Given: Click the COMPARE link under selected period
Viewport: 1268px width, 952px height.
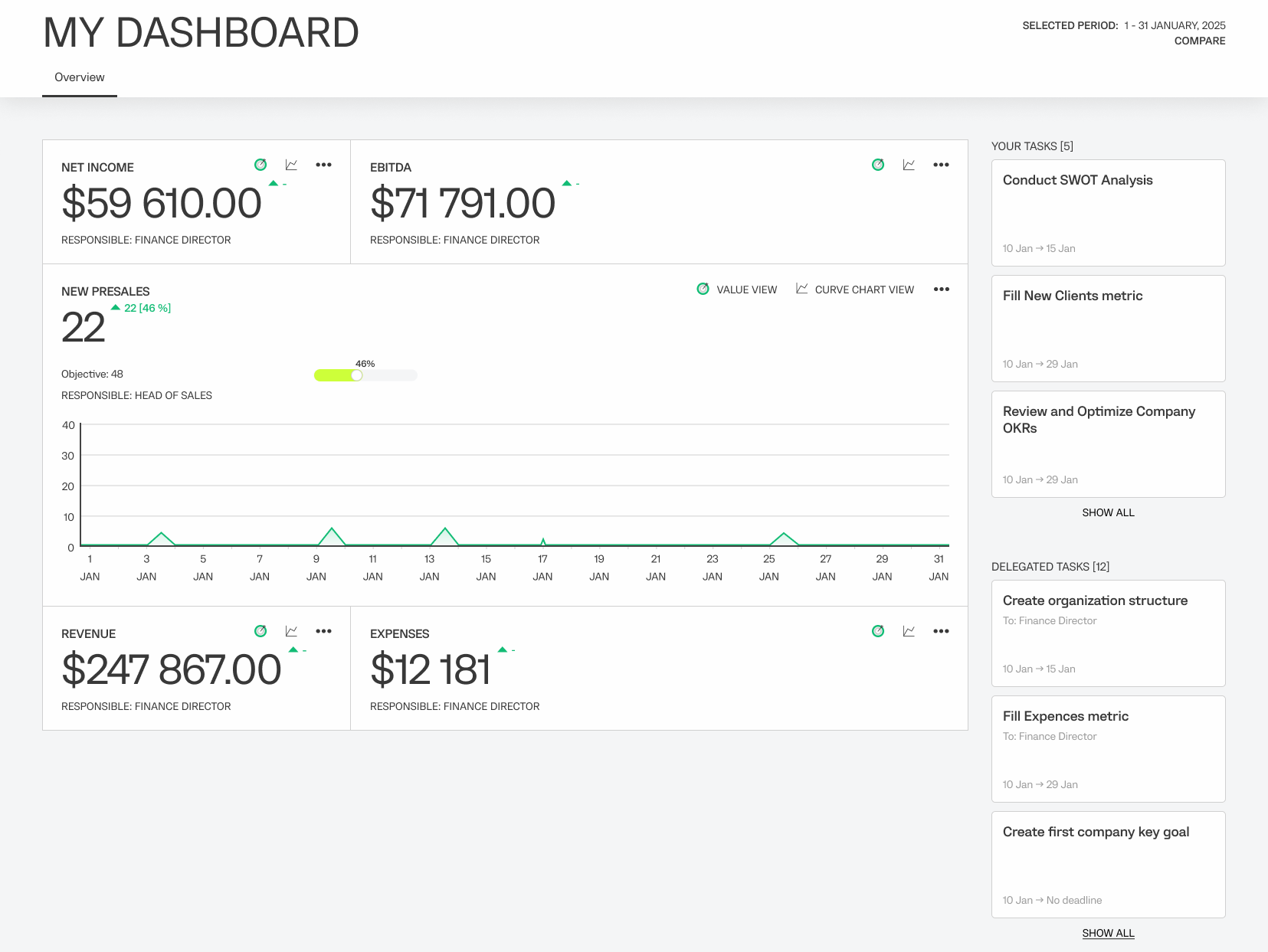Looking at the screenshot, I should coord(1199,41).
